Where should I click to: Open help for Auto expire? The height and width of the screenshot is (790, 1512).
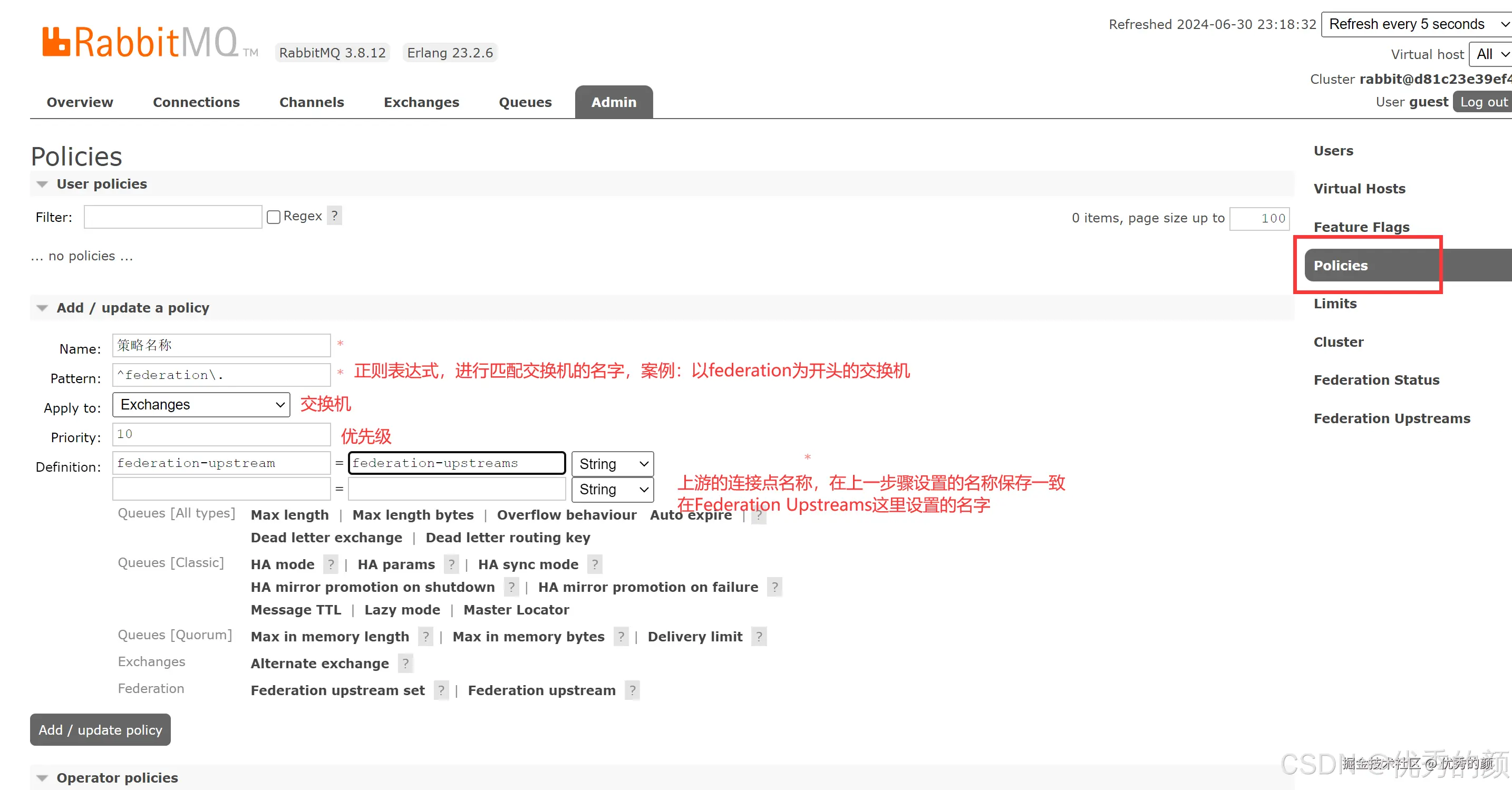758,515
